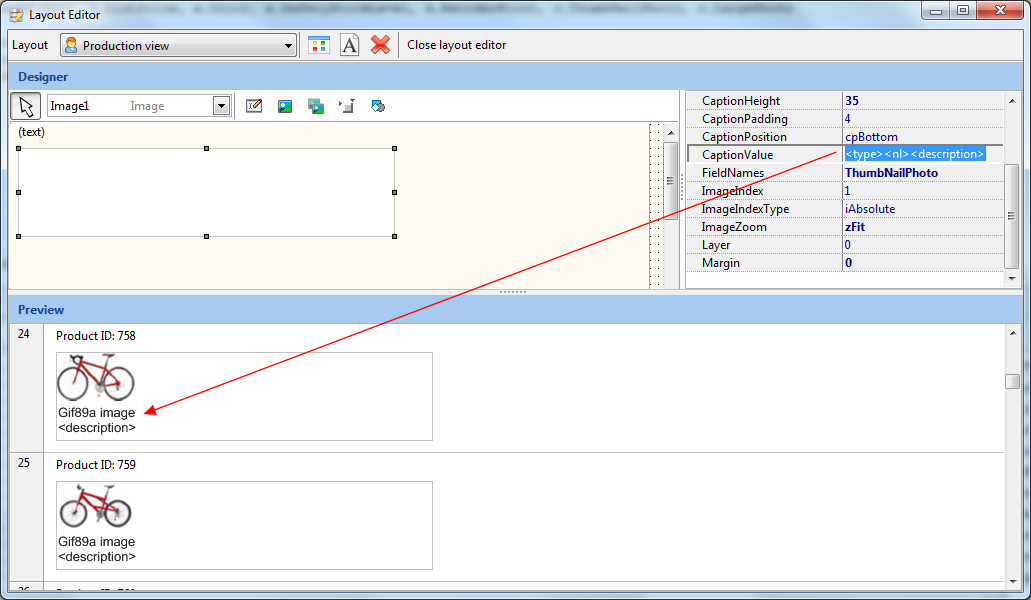
Task: Click the multiple images icon
Action: 316,106
